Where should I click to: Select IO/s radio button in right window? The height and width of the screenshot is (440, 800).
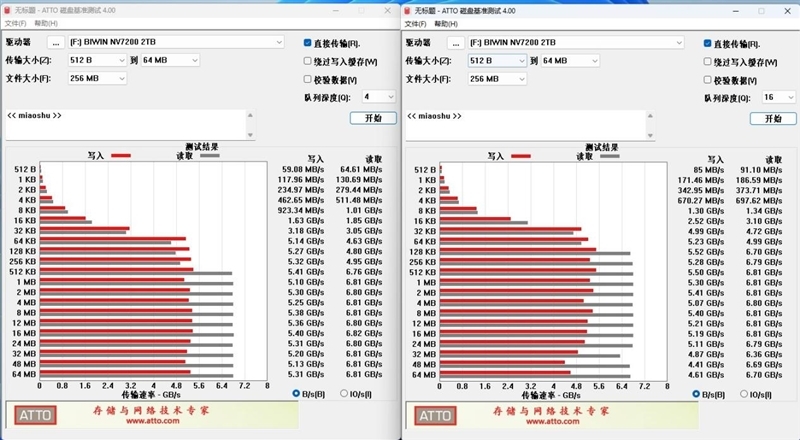(x=744, y=394)
